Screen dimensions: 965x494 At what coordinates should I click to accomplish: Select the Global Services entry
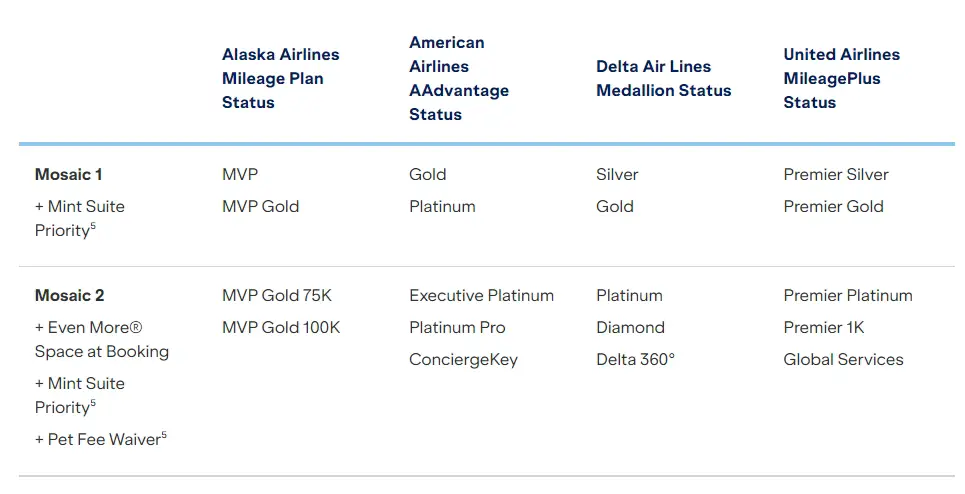pyautogui.click(x=843, y=359)
